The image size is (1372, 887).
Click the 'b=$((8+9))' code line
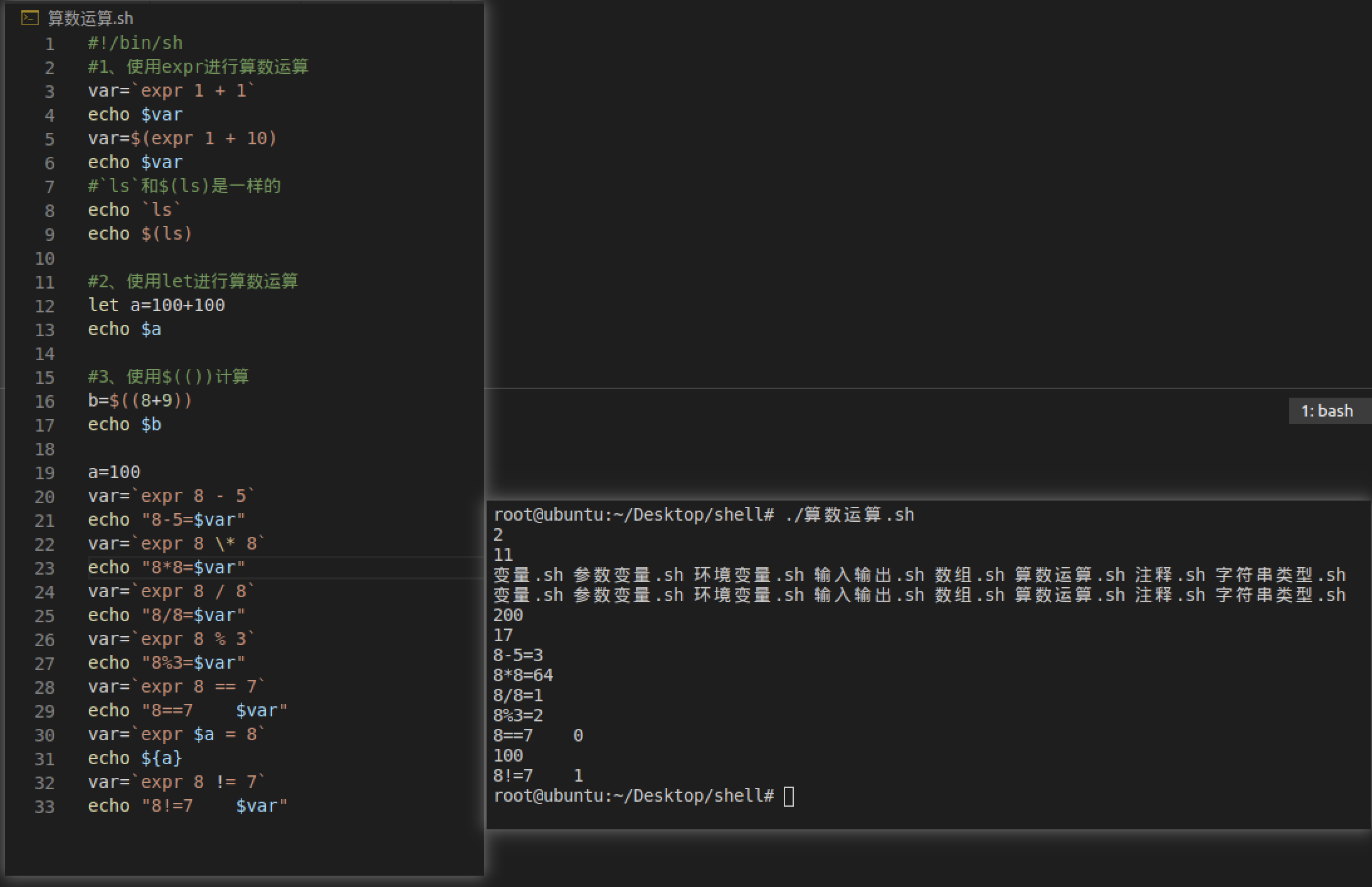(x=140, y=401)
